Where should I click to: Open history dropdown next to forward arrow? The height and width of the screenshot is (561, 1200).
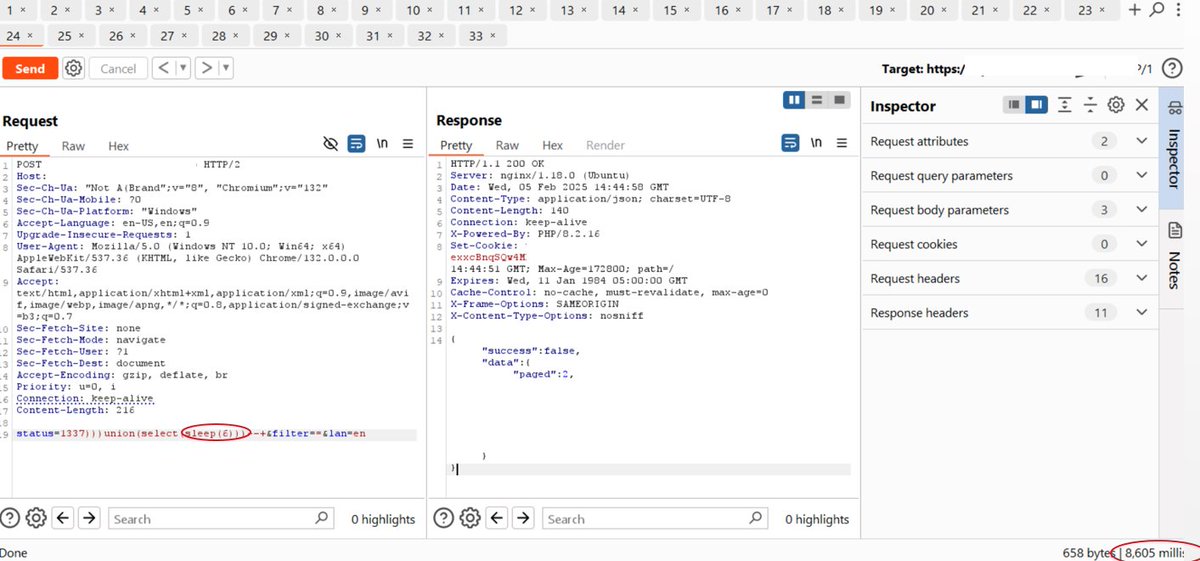click(226, 69)
